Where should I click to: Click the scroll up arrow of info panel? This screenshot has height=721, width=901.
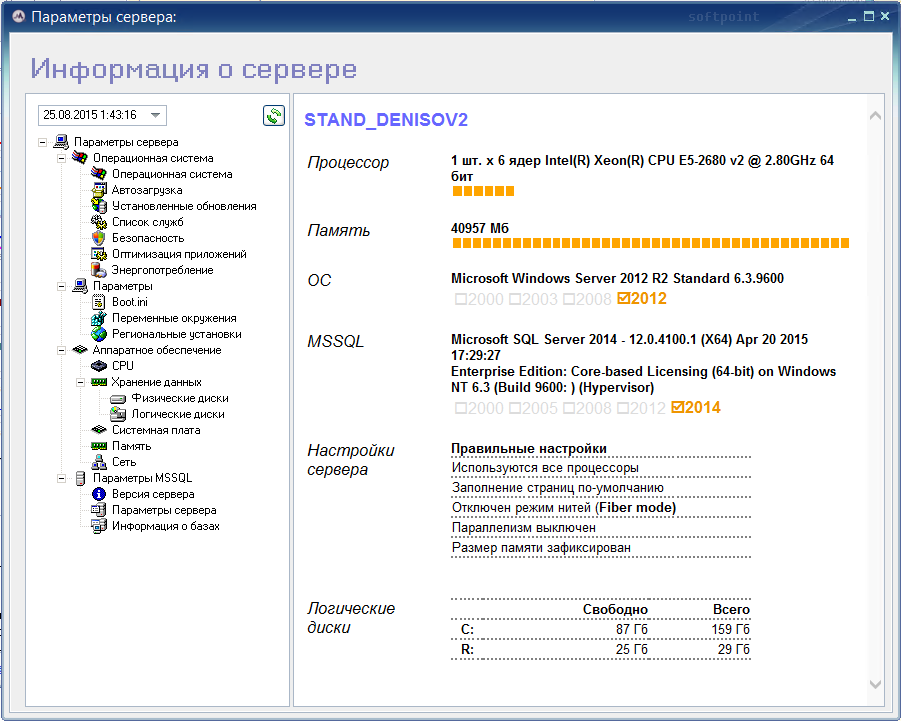click(x=875, y=116)
